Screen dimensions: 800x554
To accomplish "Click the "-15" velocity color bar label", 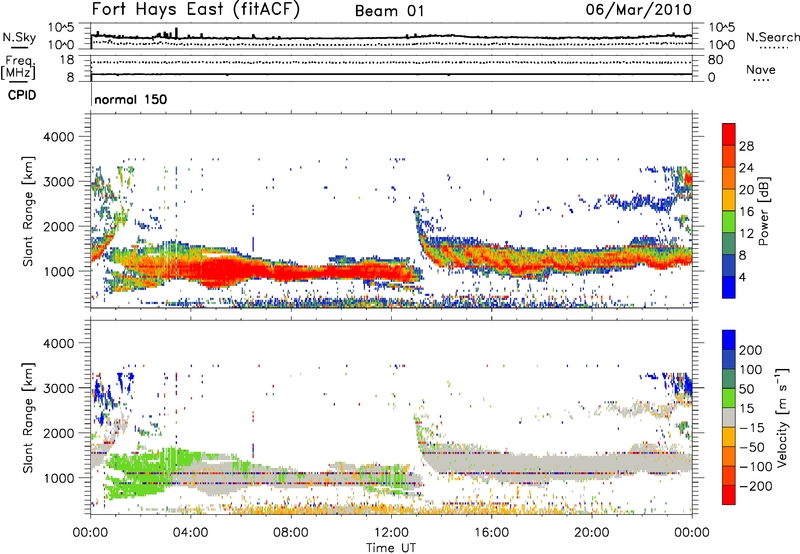I will [752, 428].
